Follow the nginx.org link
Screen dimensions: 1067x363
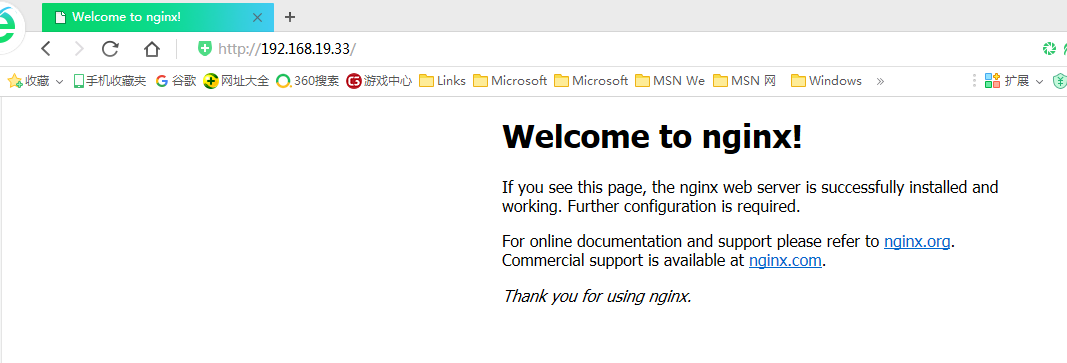pyautogui.click(x=917, y=241)
